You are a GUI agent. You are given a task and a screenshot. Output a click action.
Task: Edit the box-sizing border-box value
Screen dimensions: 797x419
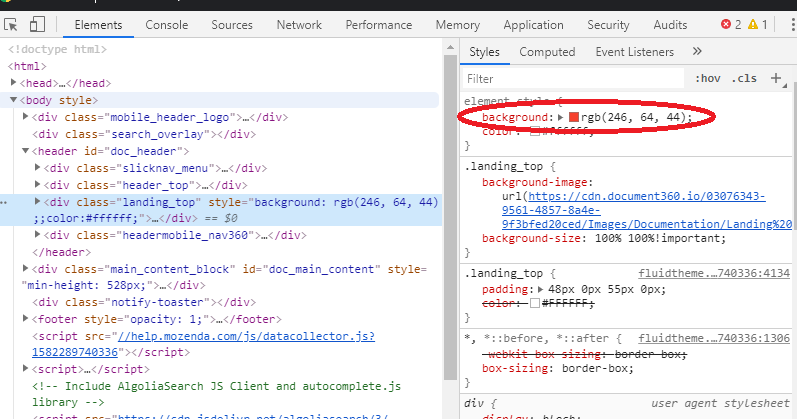point(597,368)
